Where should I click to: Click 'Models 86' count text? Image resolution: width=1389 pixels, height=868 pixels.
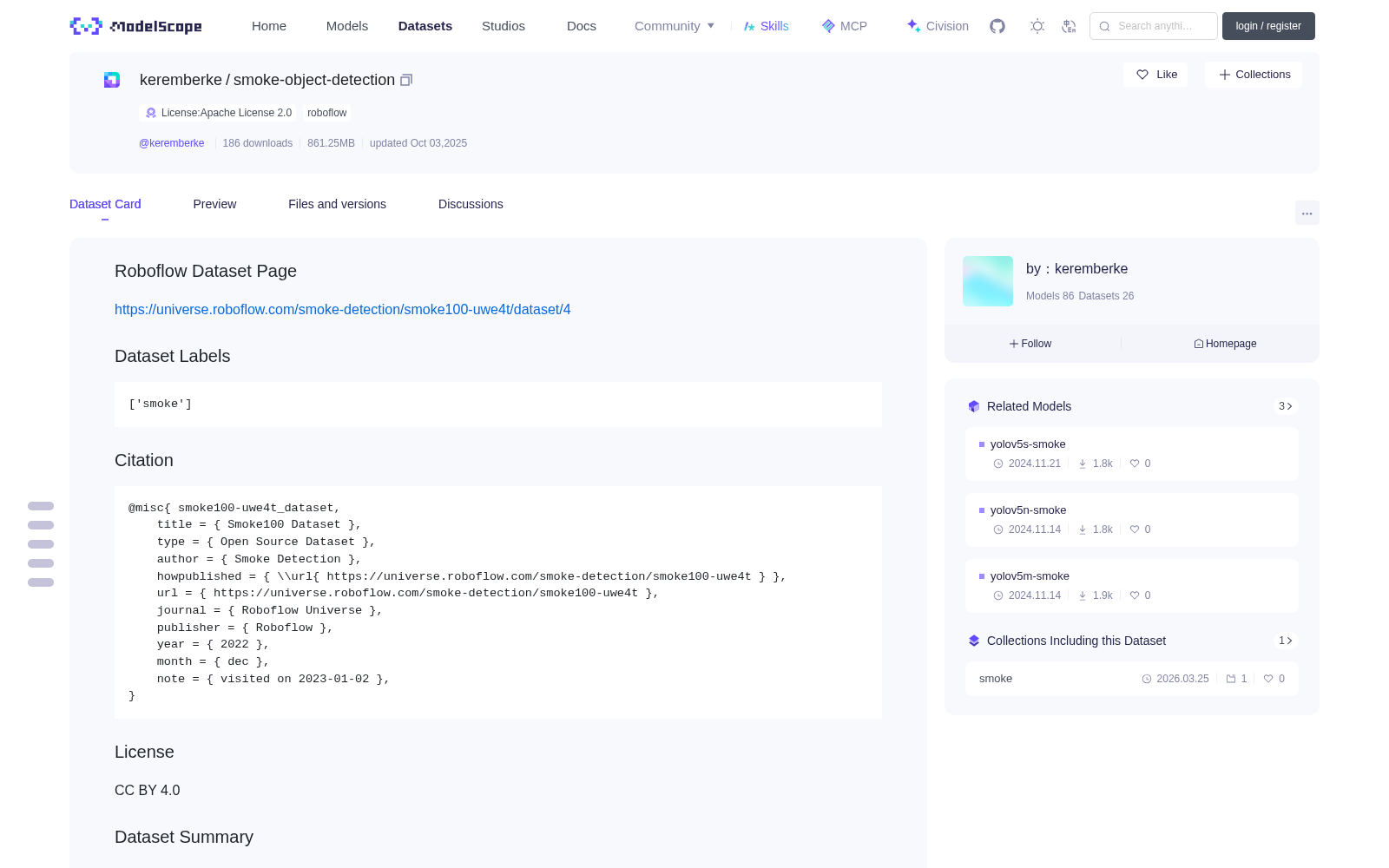pos(1050,296)
